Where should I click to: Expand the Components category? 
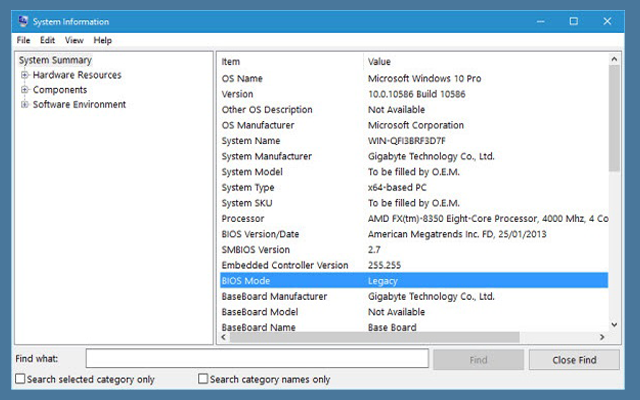[24, 90]
